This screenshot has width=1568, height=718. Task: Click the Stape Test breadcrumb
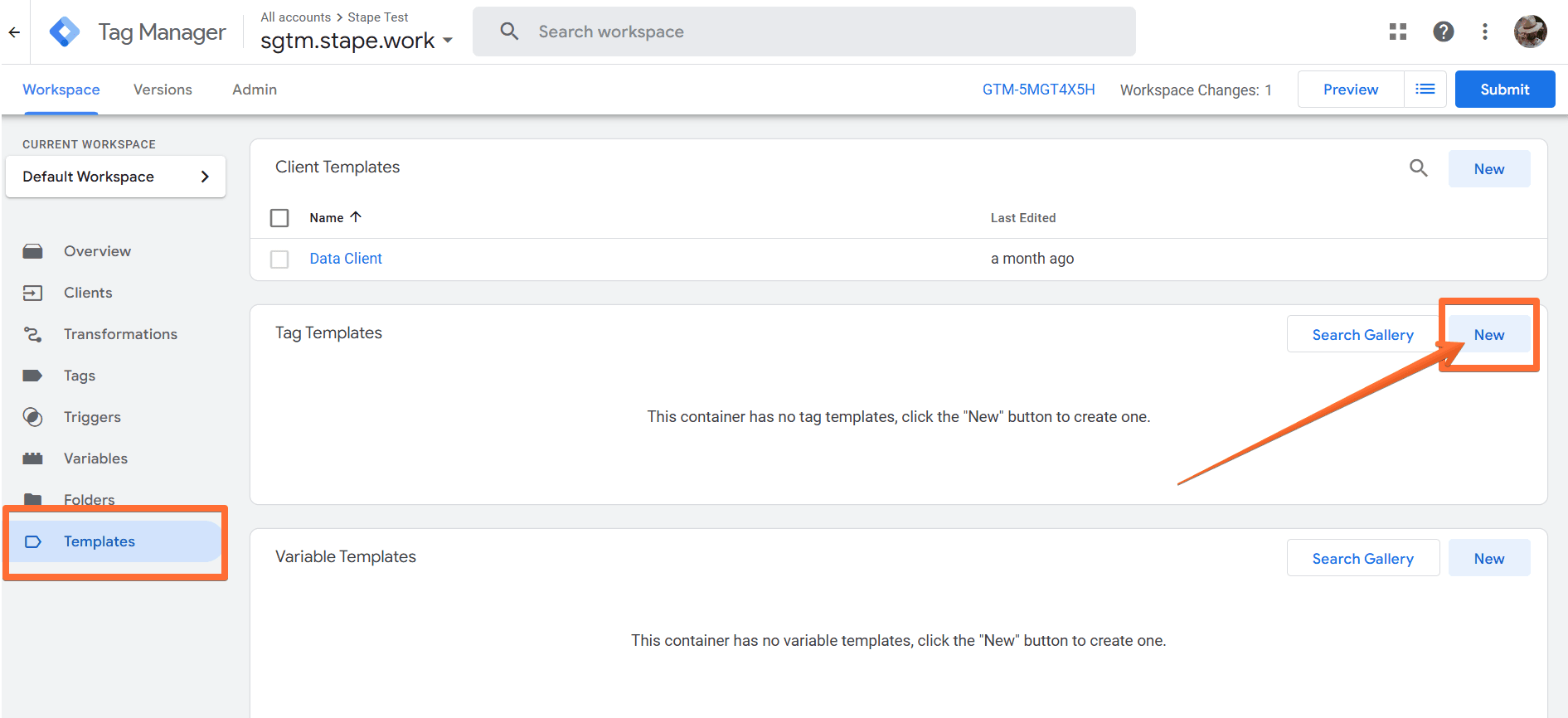(378, 17)
